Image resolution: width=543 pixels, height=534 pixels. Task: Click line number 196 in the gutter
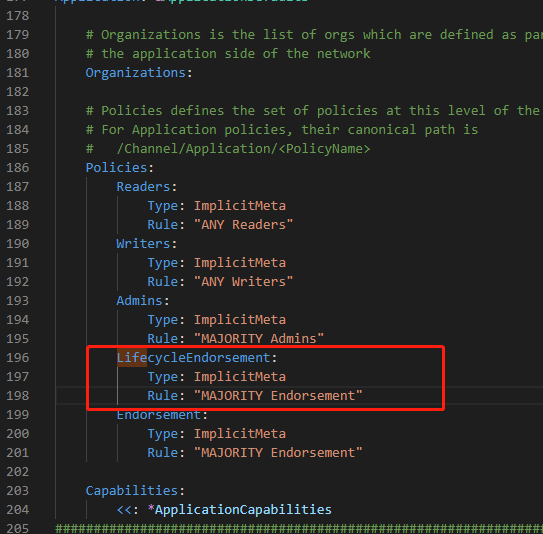(x=18, y=358)
